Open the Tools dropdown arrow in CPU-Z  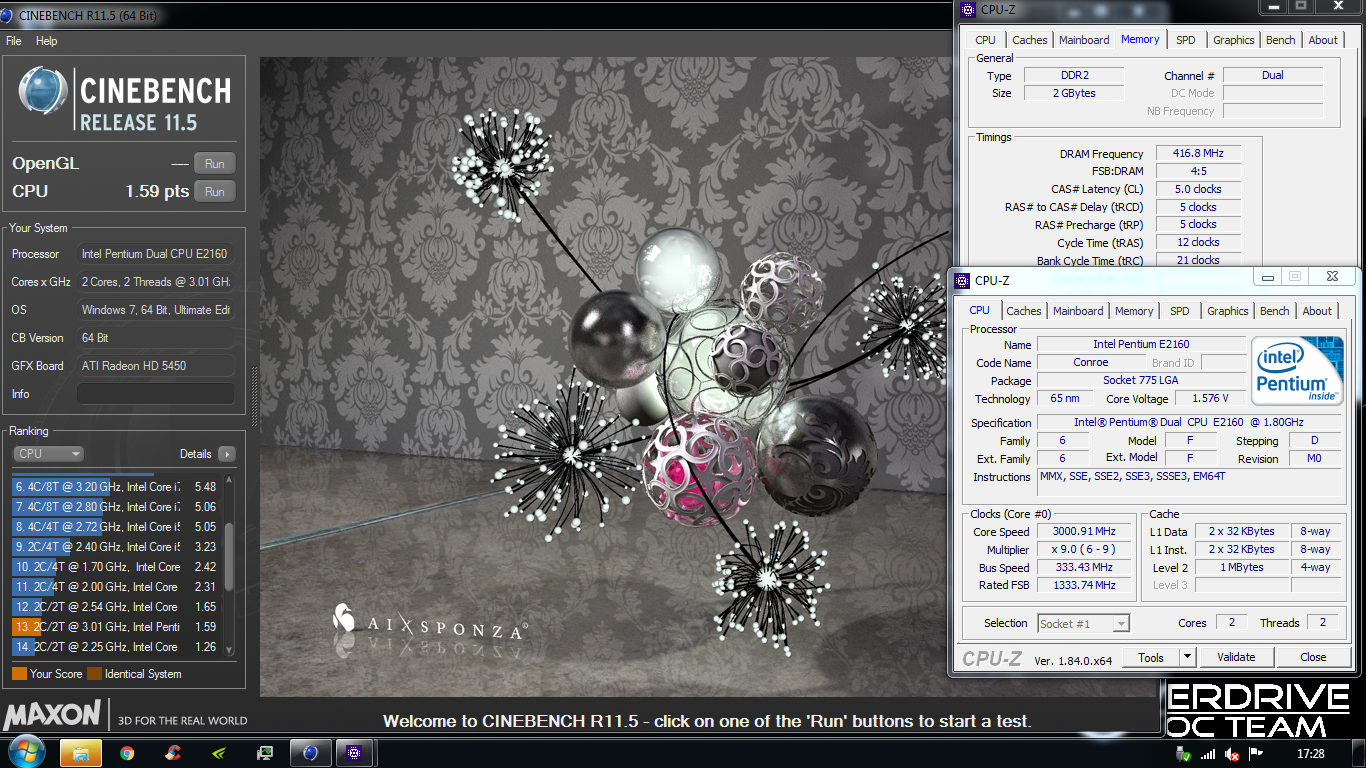pyautogui.click(x=1187, y=657)
